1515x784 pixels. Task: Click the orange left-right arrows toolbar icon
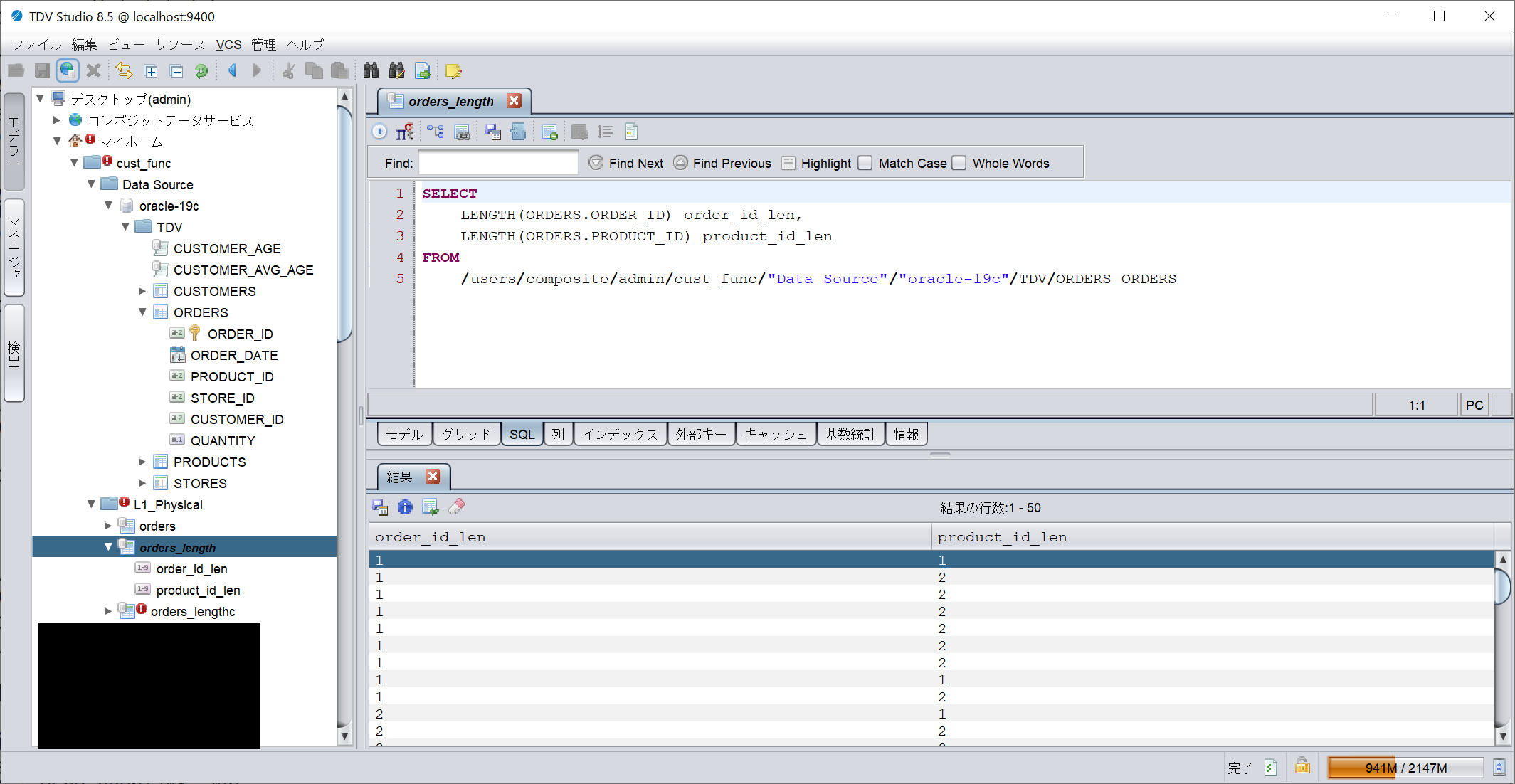coord(124,70)
